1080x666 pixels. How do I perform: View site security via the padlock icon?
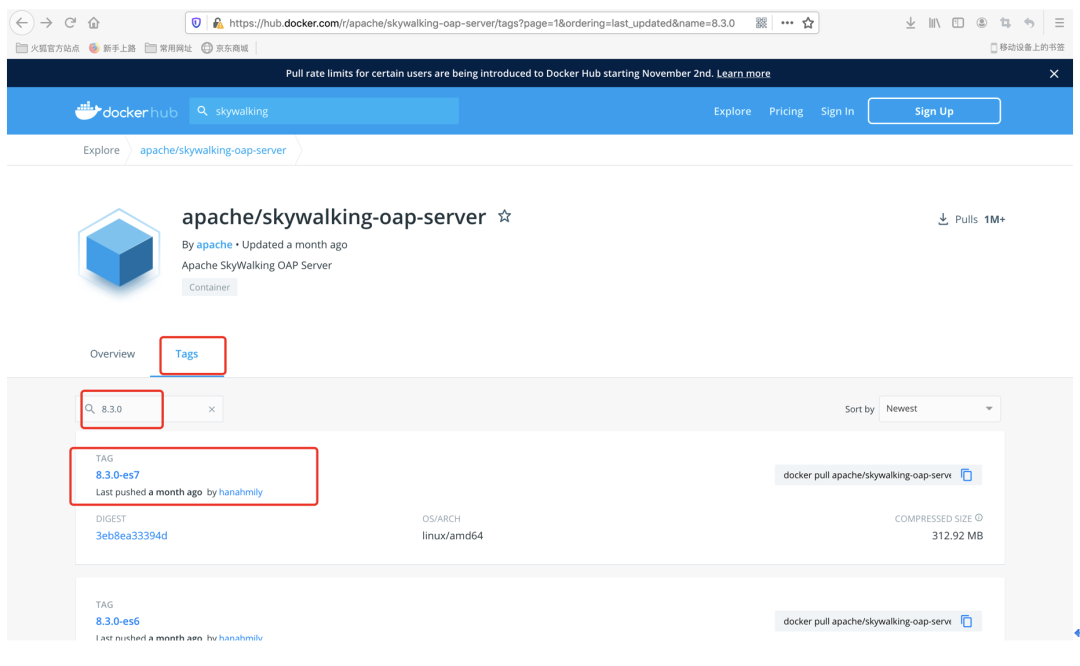[218, 23]
